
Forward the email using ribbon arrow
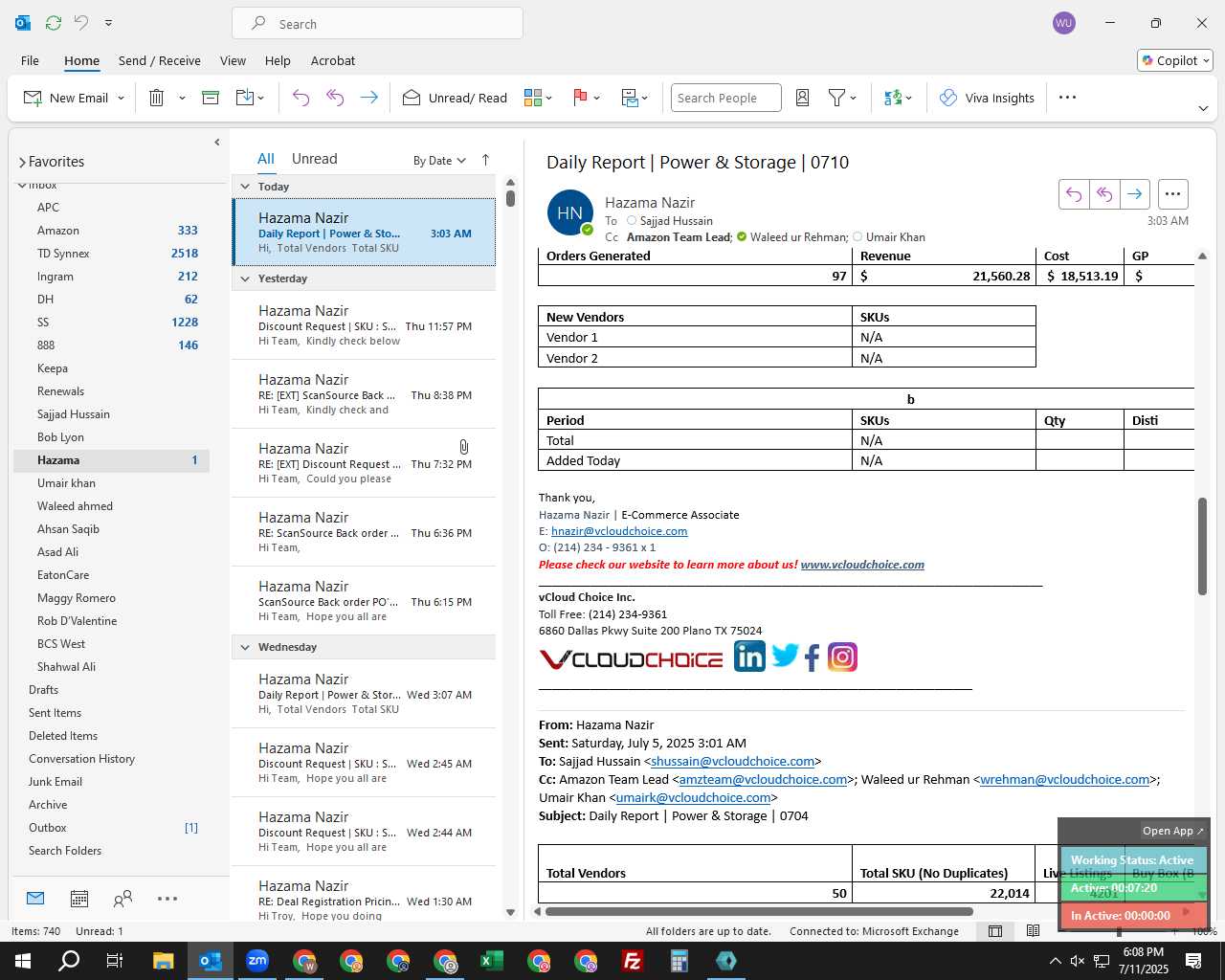tap(368, 98)
